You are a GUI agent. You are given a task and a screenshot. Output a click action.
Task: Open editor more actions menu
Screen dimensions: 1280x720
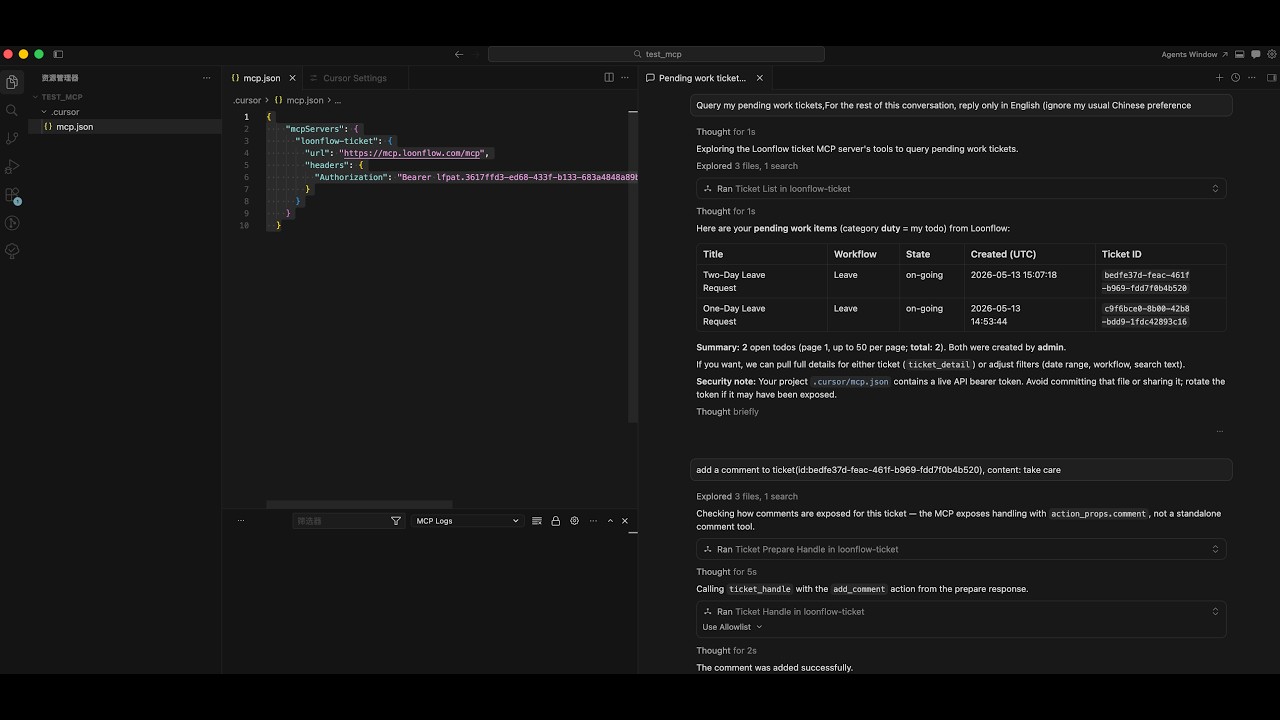pos(624,78)
